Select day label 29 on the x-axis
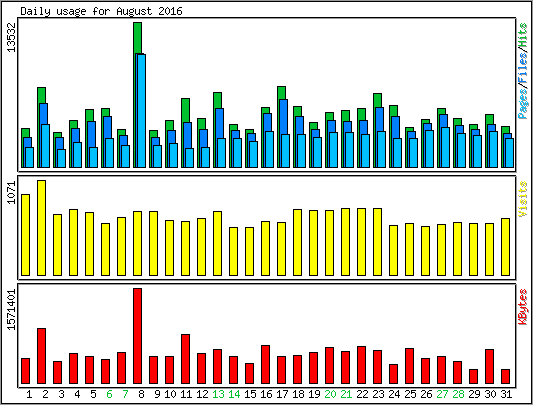 pyautogui.click(x=474, y=394)
